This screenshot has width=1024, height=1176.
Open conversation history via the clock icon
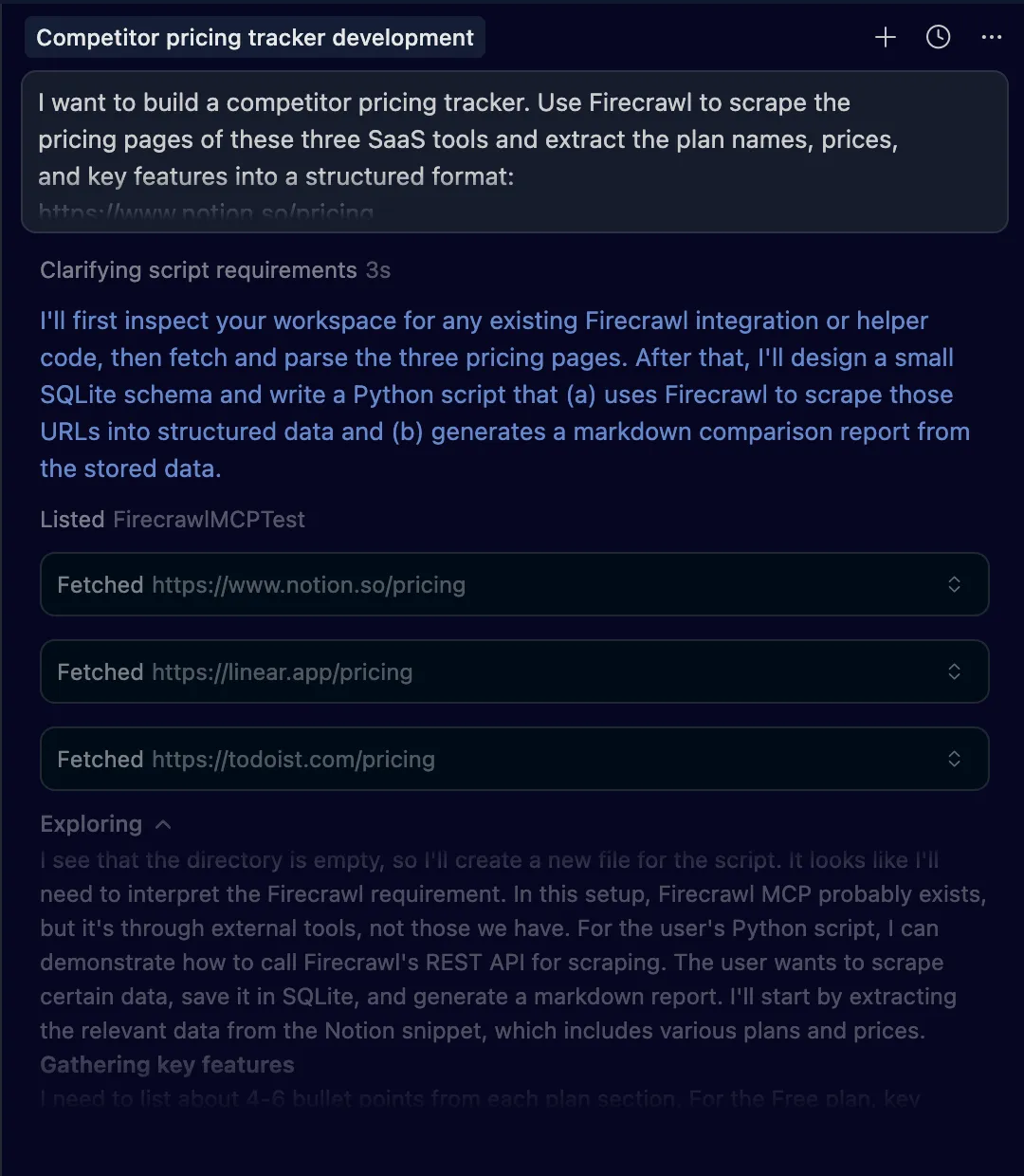pyautogui.click(x=938, y=37)
